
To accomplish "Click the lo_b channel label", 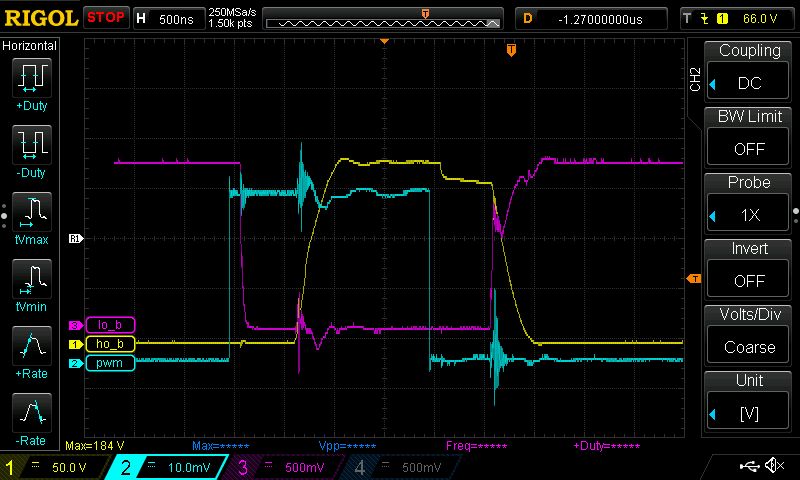I will pos(110,325).
